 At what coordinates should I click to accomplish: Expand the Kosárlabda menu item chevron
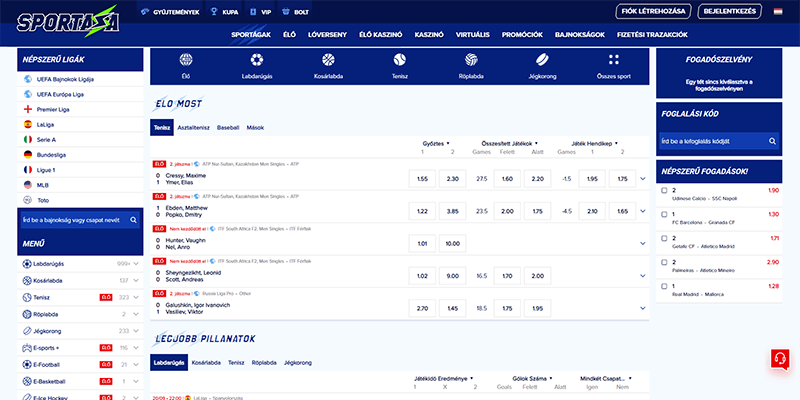[136, 281]
